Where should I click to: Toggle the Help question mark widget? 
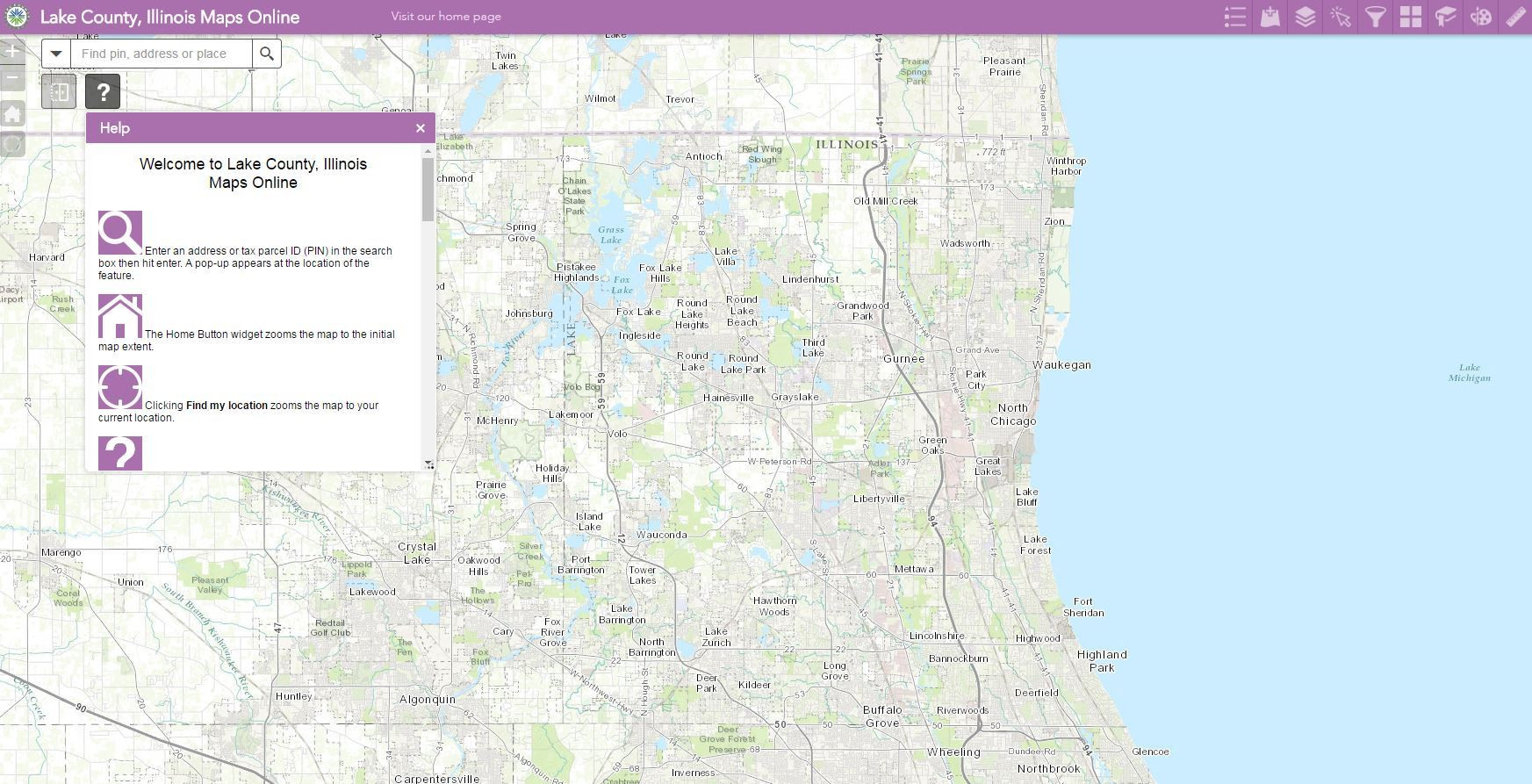[103, 91]
